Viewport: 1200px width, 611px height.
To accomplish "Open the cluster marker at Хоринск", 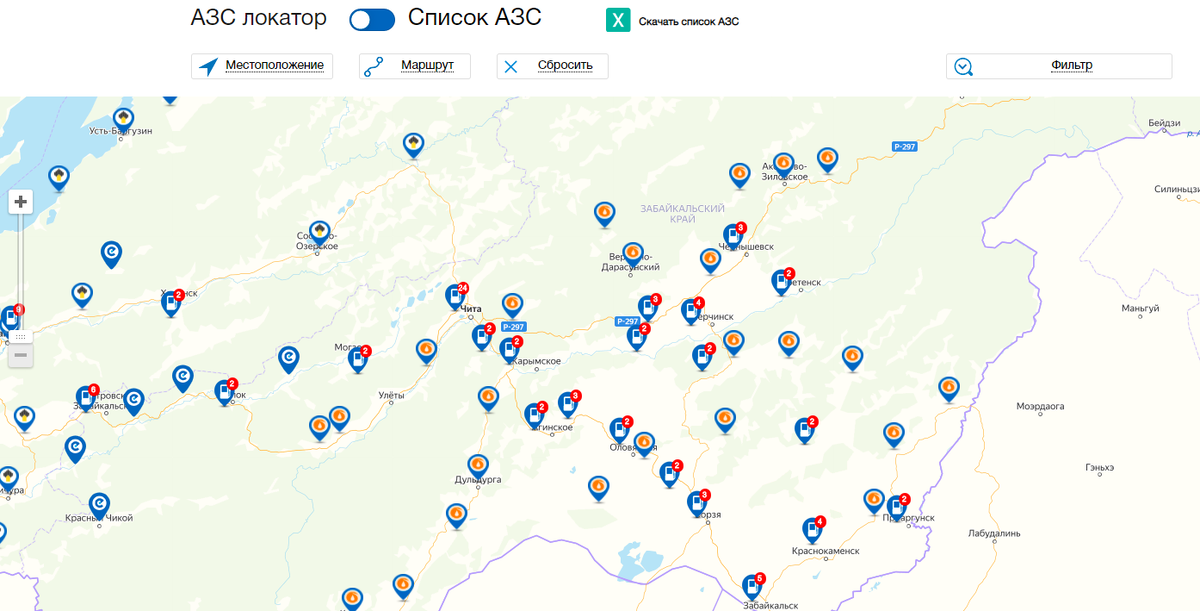I will 171,305.
